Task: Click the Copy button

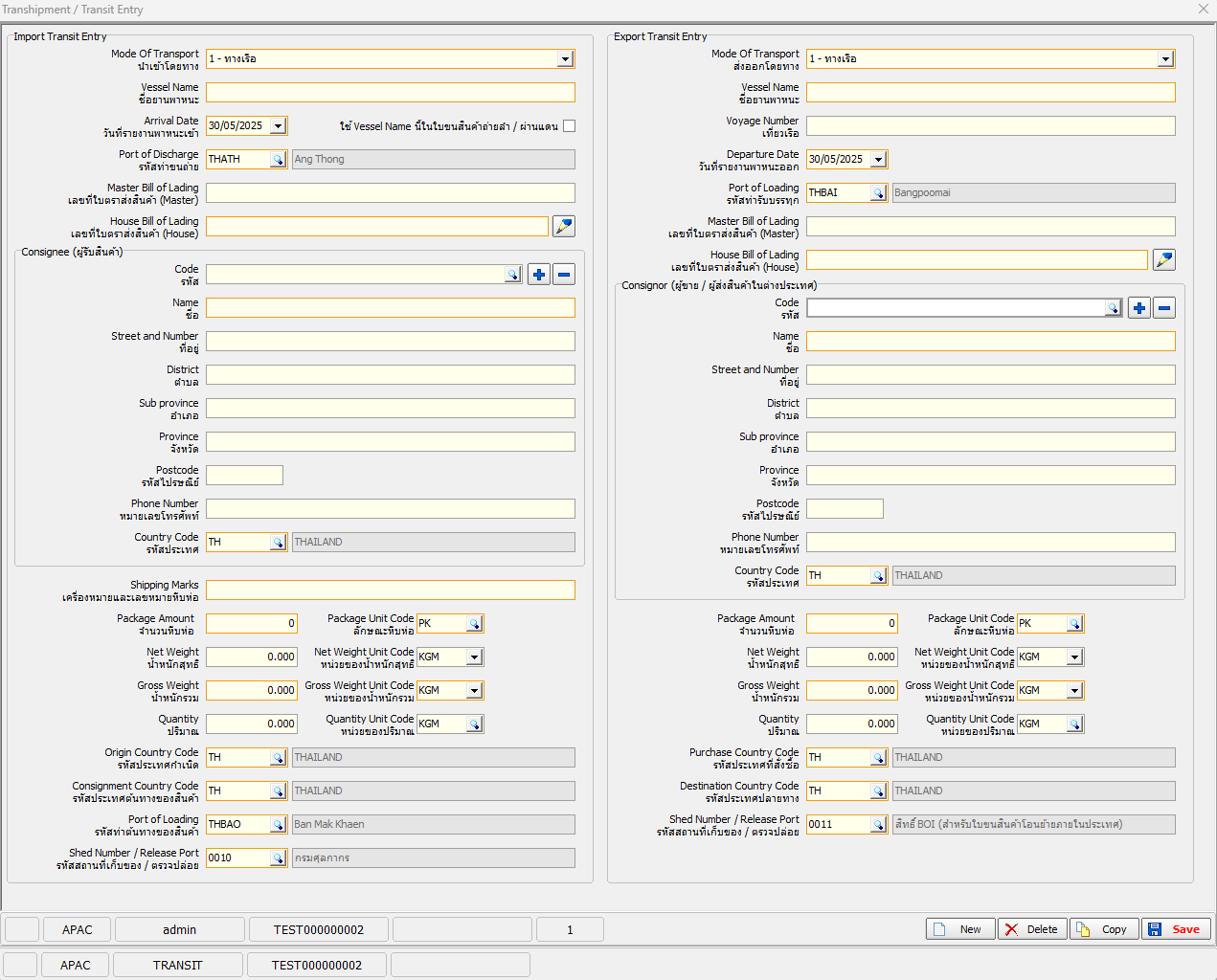Action: click(x=1104, y=929)
